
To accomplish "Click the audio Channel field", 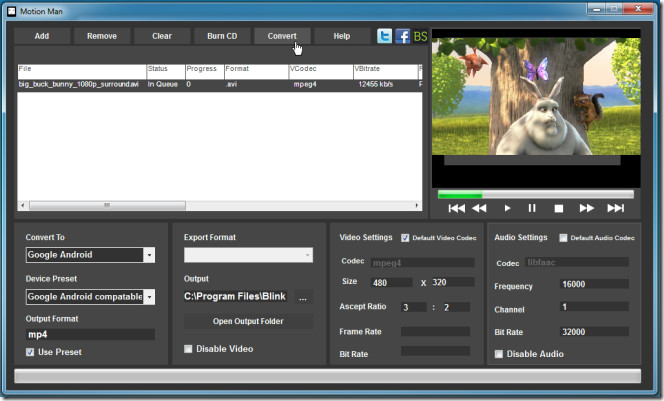I will [x=595, y=307].
